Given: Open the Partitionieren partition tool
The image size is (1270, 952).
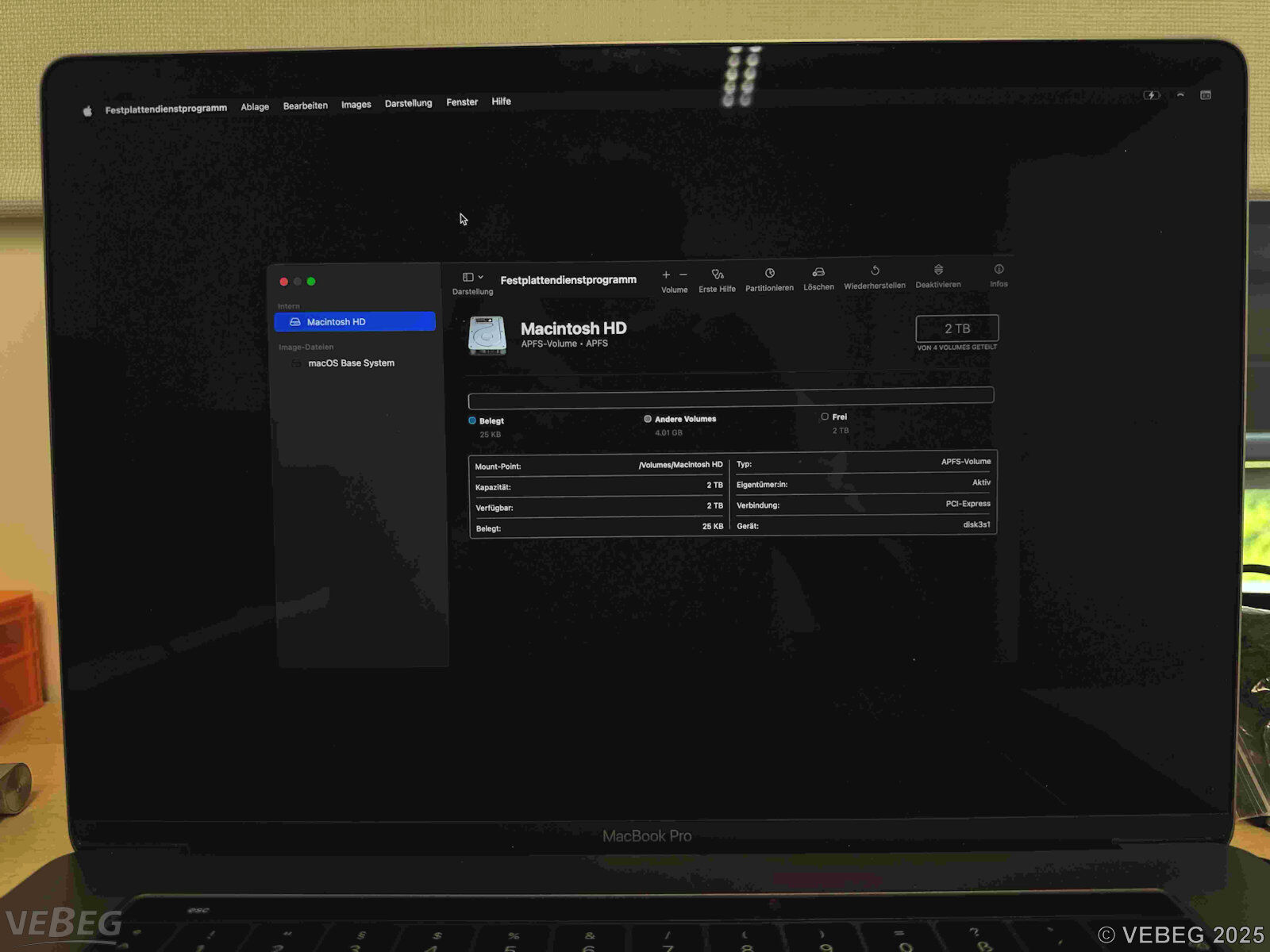Looking at the screenshot, I should click(769, 274).
